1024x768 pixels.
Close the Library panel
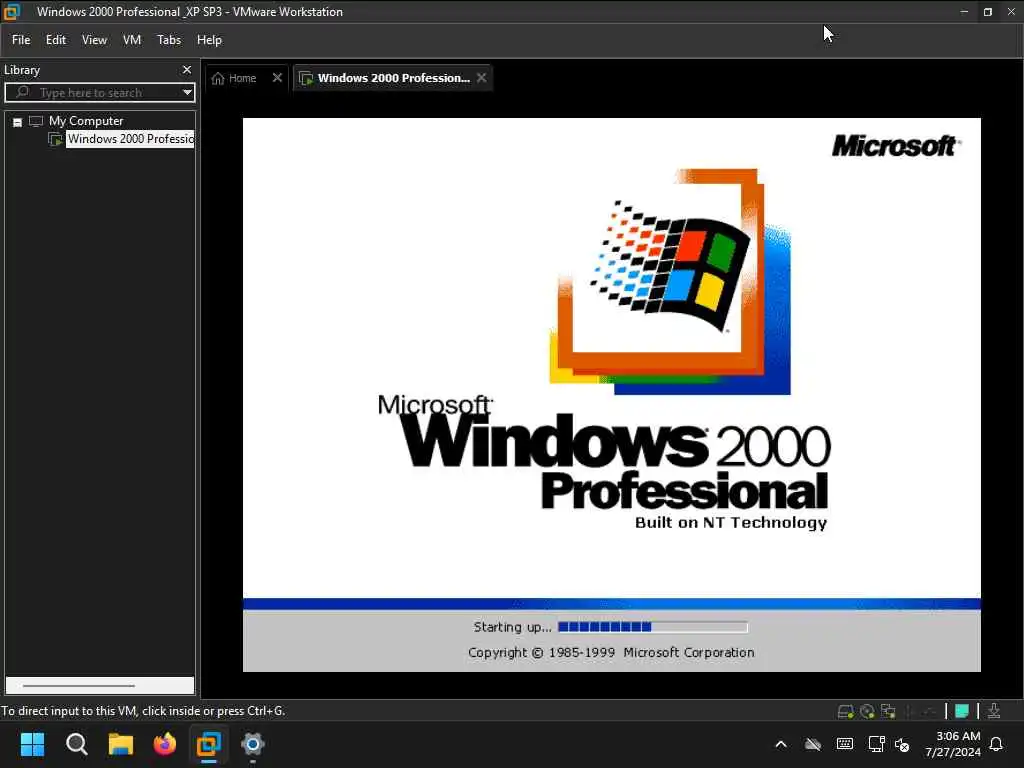coord(187,69)
